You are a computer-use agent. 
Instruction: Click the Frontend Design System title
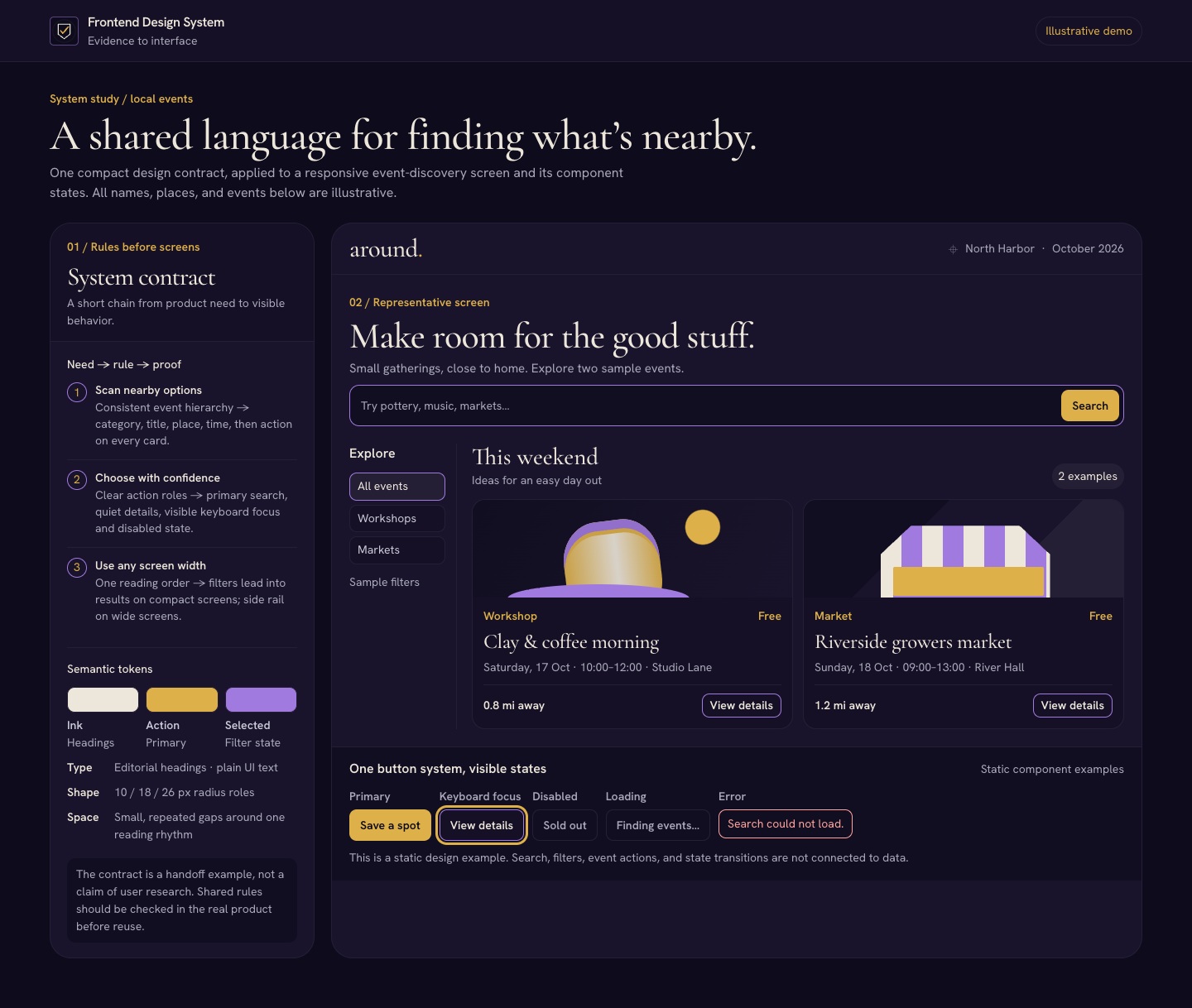[156, 22]
